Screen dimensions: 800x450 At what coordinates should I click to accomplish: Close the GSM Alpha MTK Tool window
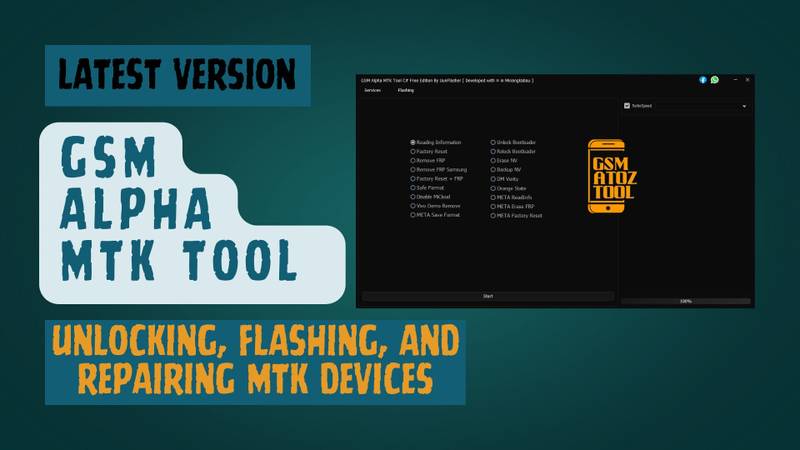coord(747,79)
